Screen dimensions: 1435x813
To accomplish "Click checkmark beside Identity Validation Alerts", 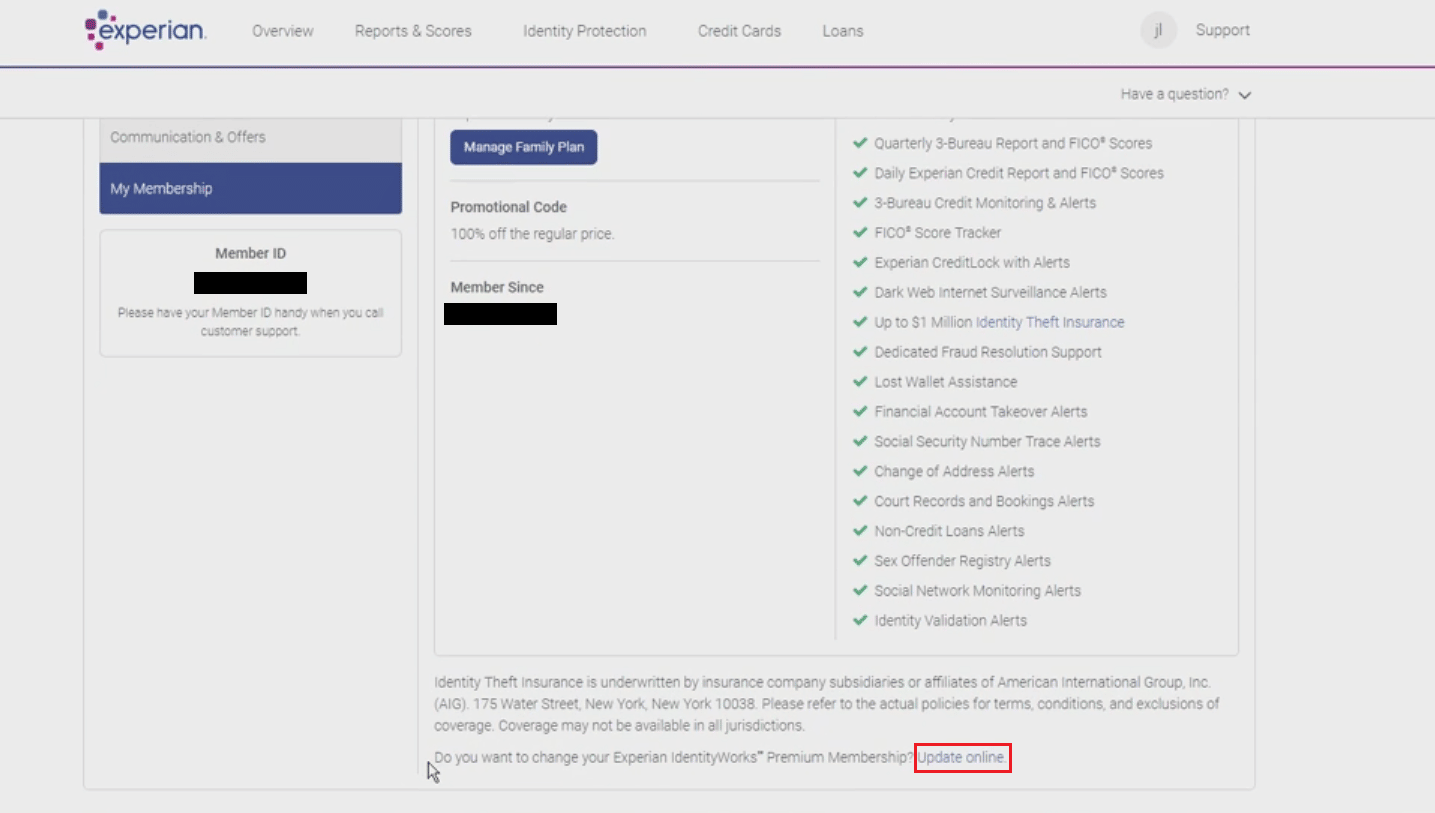I will click(859, 621).
